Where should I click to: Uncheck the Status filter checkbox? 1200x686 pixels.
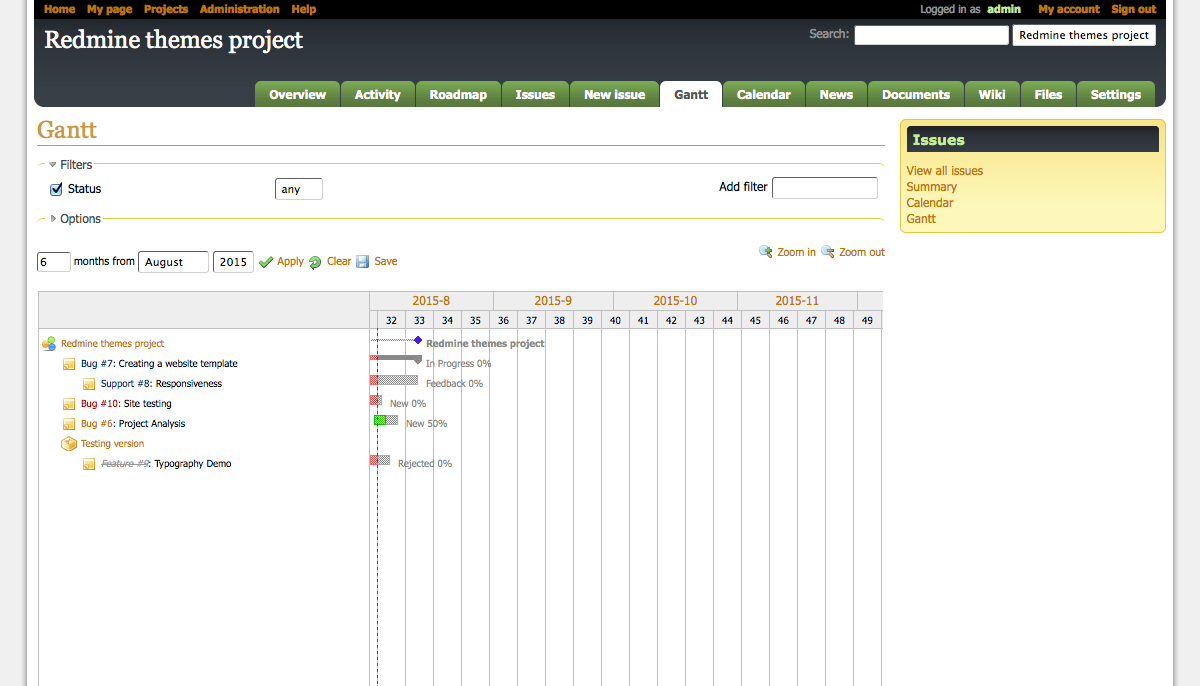[56, 189]
